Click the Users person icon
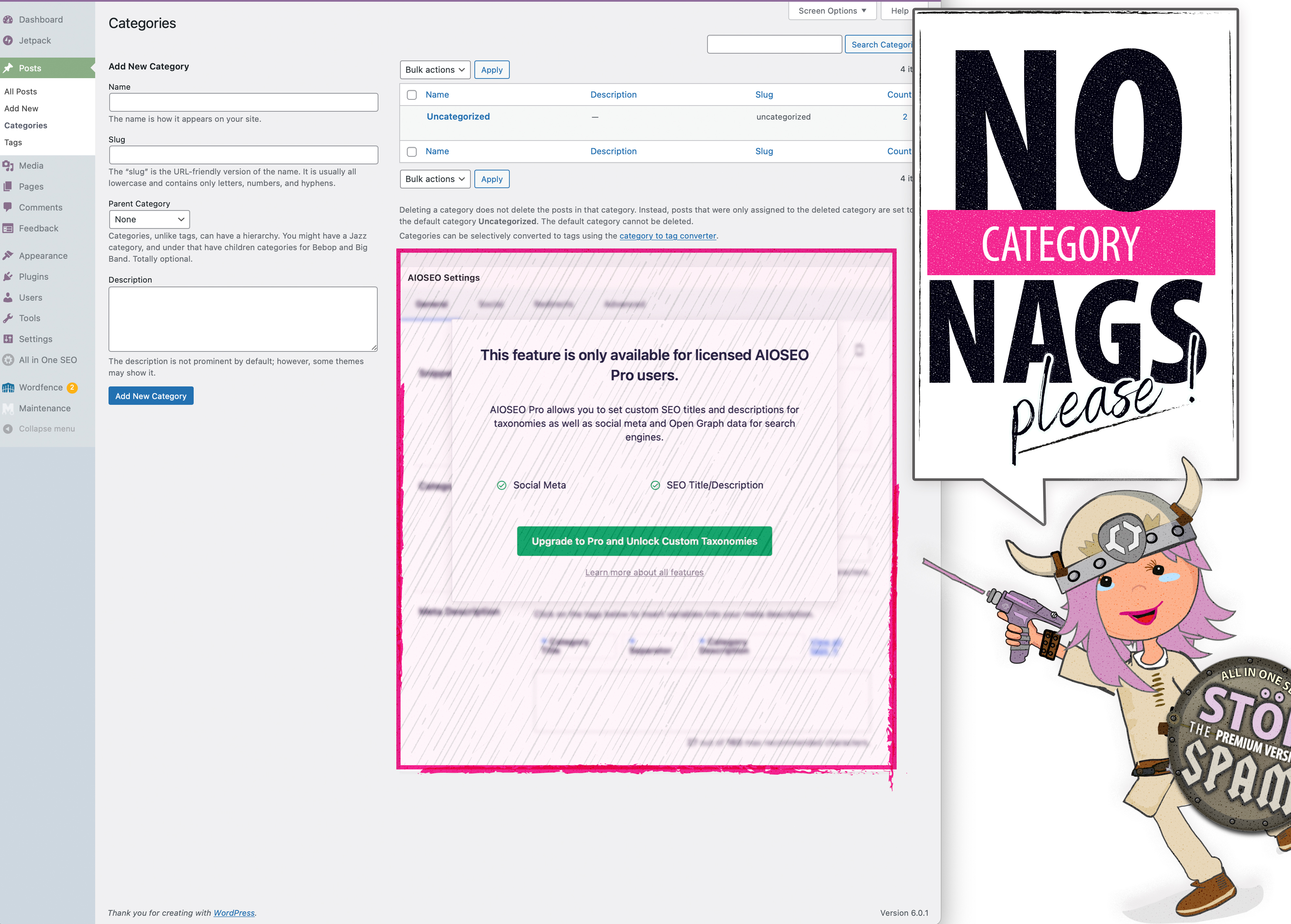 click(x=8, y=298)
